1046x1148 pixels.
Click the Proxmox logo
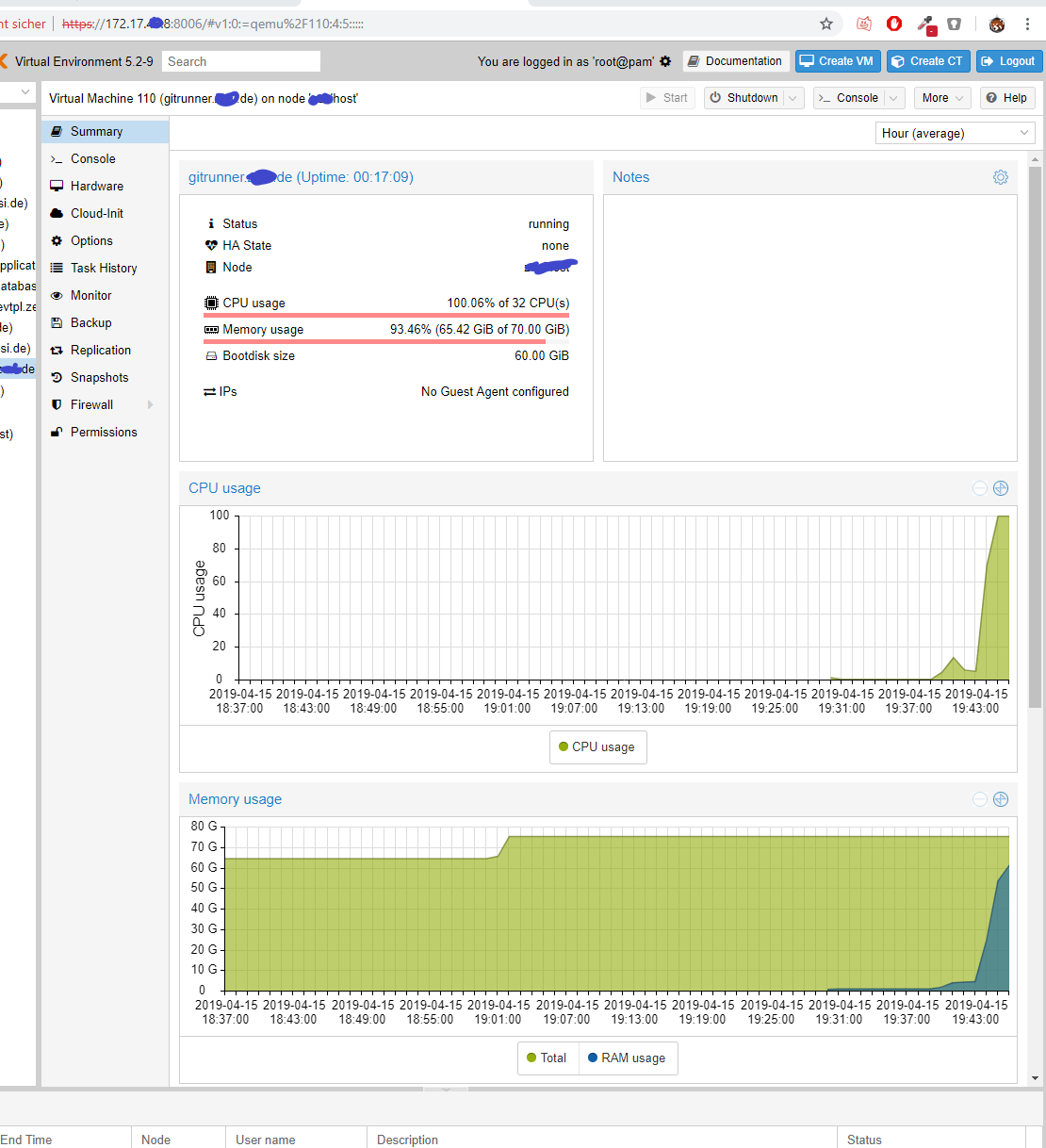(4, 61)
